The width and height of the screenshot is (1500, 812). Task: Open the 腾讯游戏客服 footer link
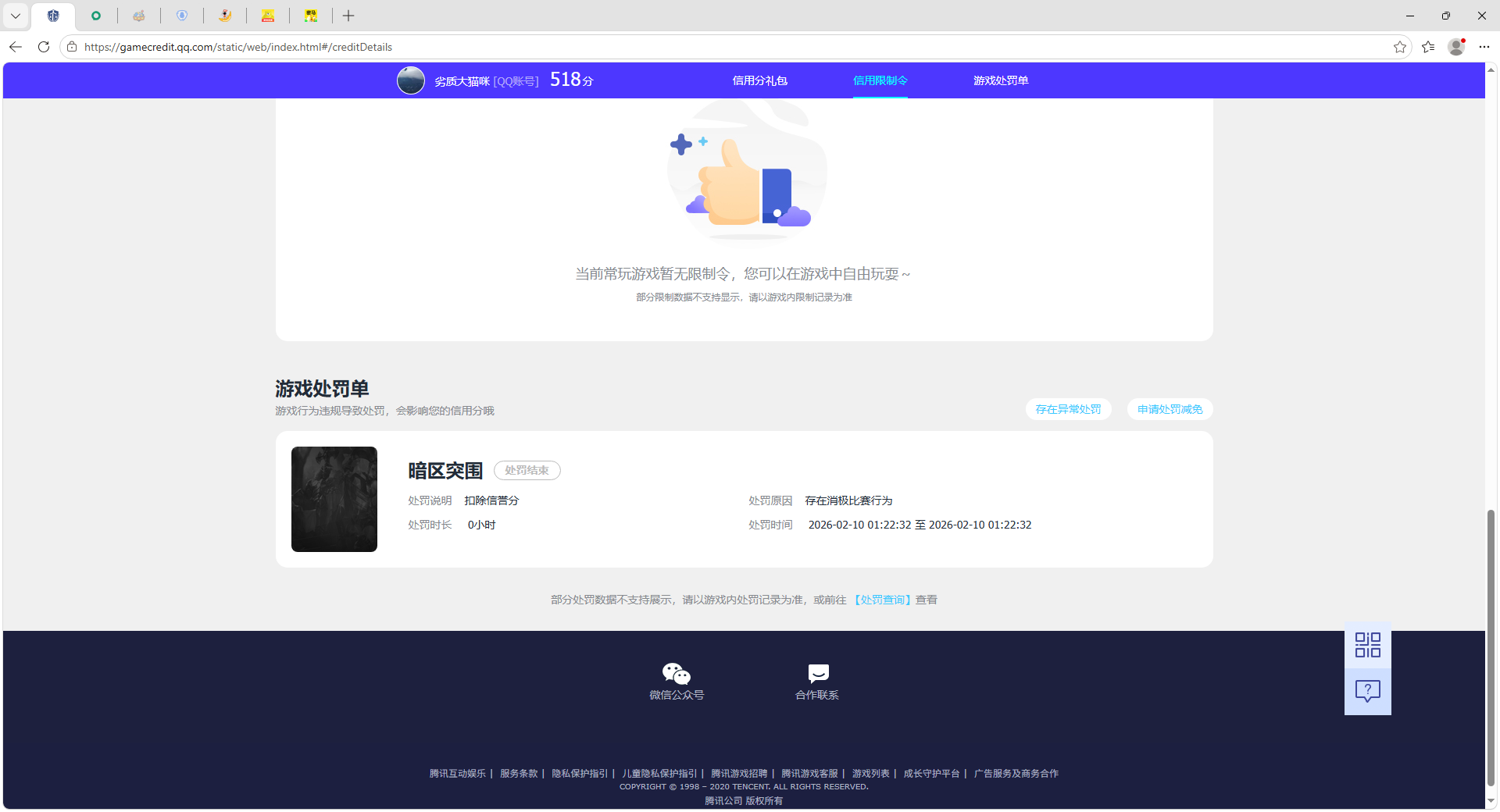809,774
